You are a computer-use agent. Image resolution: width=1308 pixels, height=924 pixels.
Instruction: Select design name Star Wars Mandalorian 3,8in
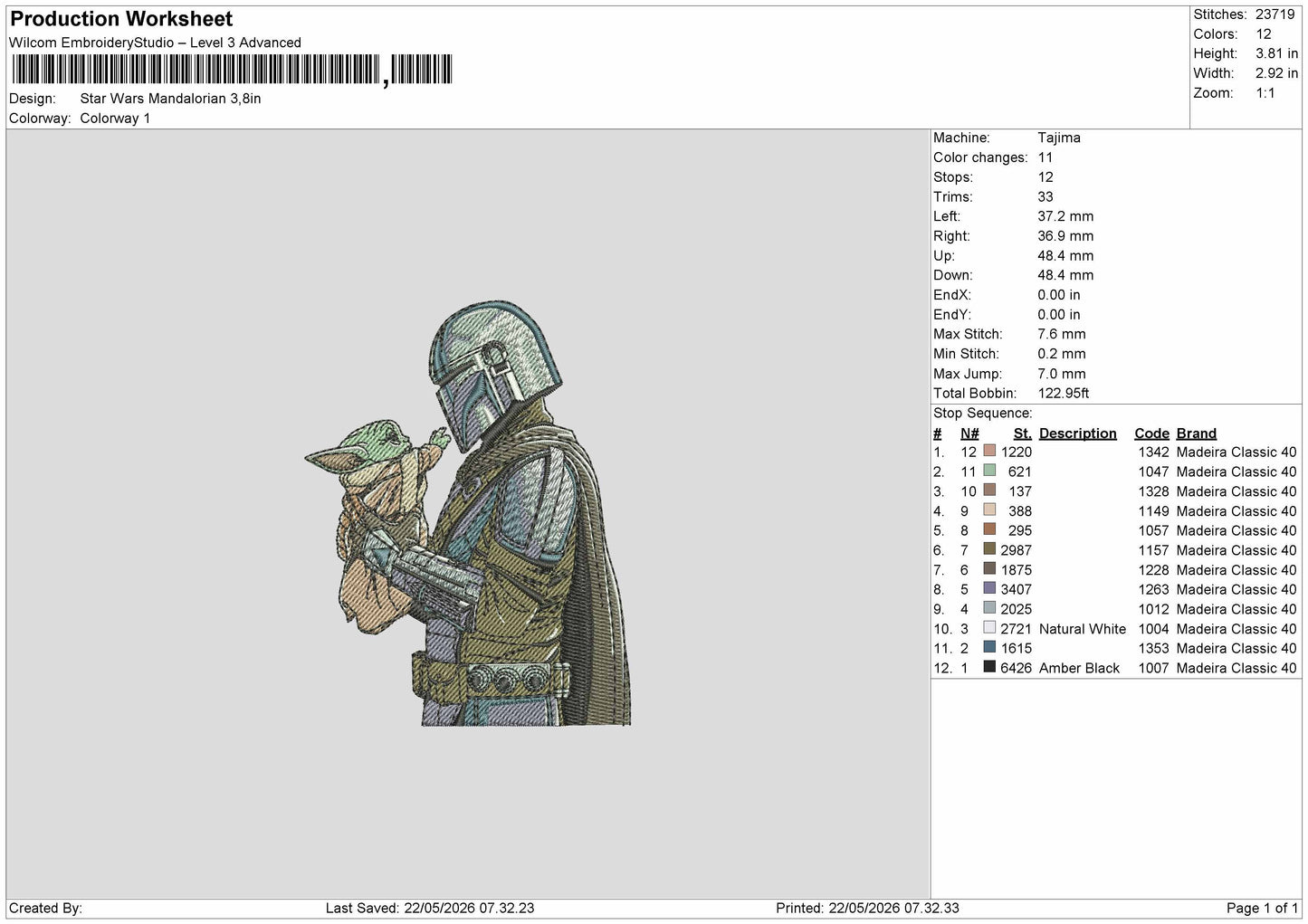[x=170, y=99]
